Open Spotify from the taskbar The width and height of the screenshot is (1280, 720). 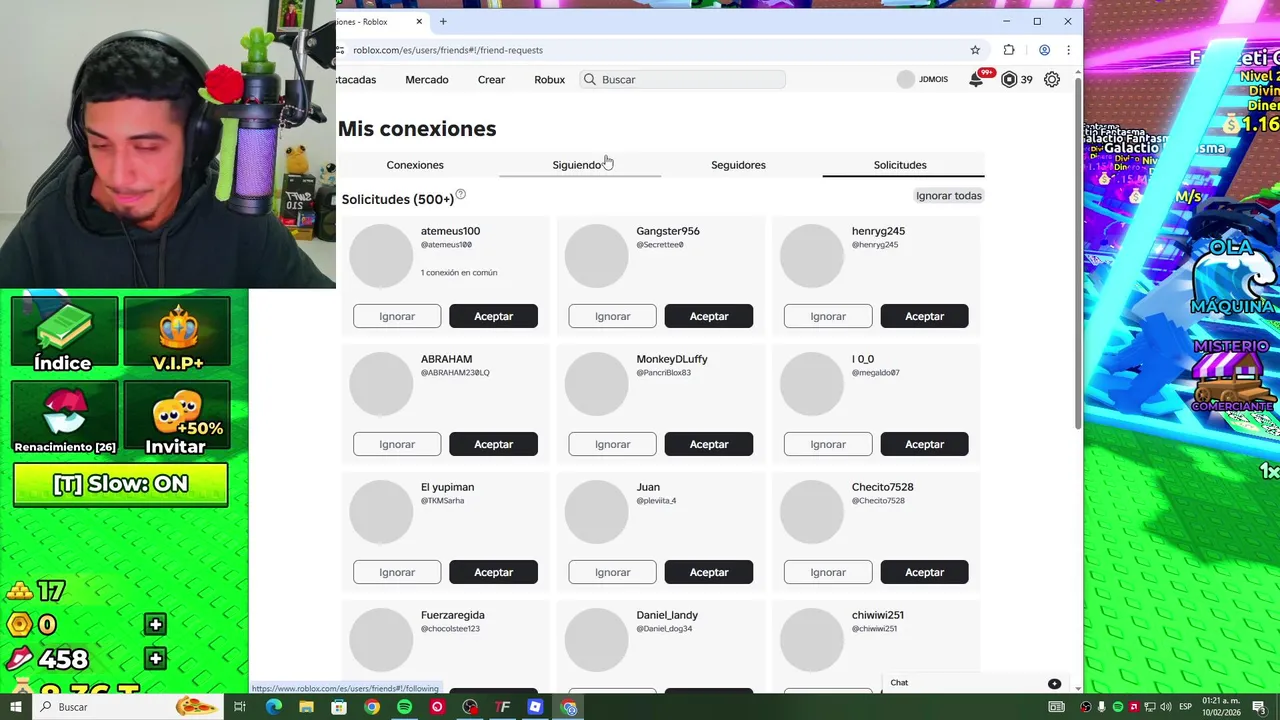[404, 707]
